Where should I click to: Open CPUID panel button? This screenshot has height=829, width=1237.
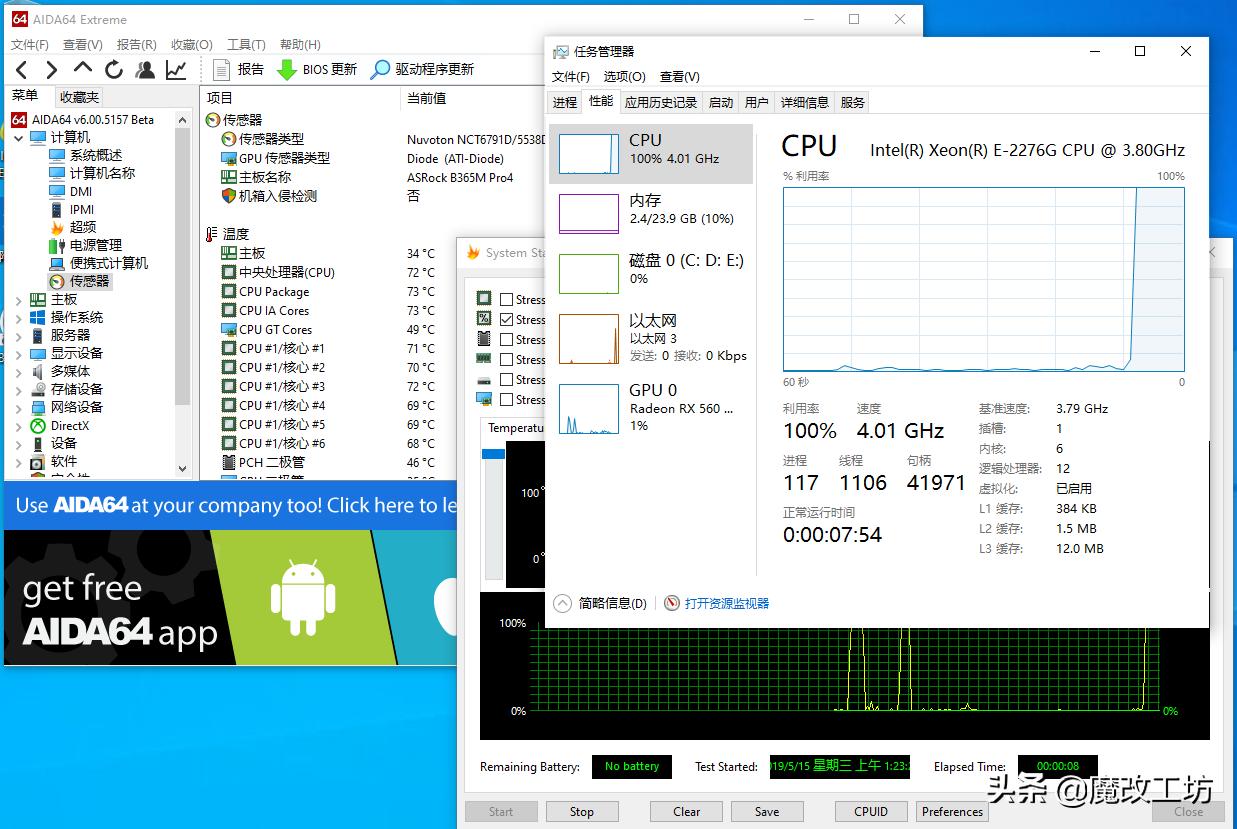tap(871, 812)
